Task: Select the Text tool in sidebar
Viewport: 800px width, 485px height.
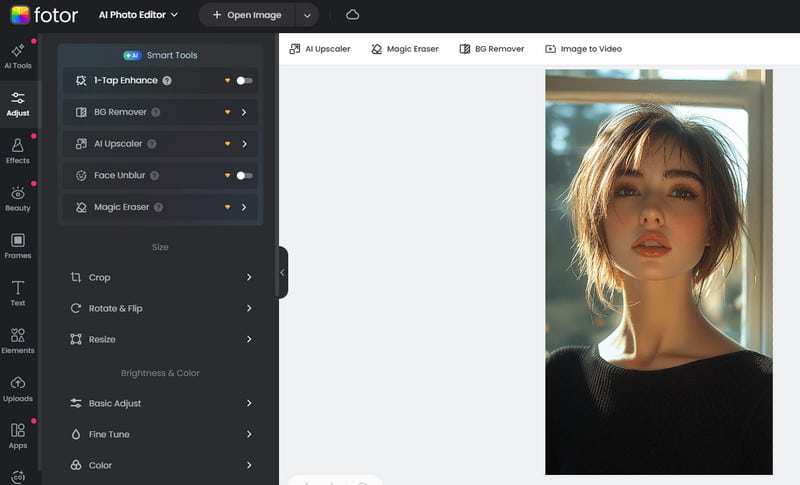Action: pos(18,293)
